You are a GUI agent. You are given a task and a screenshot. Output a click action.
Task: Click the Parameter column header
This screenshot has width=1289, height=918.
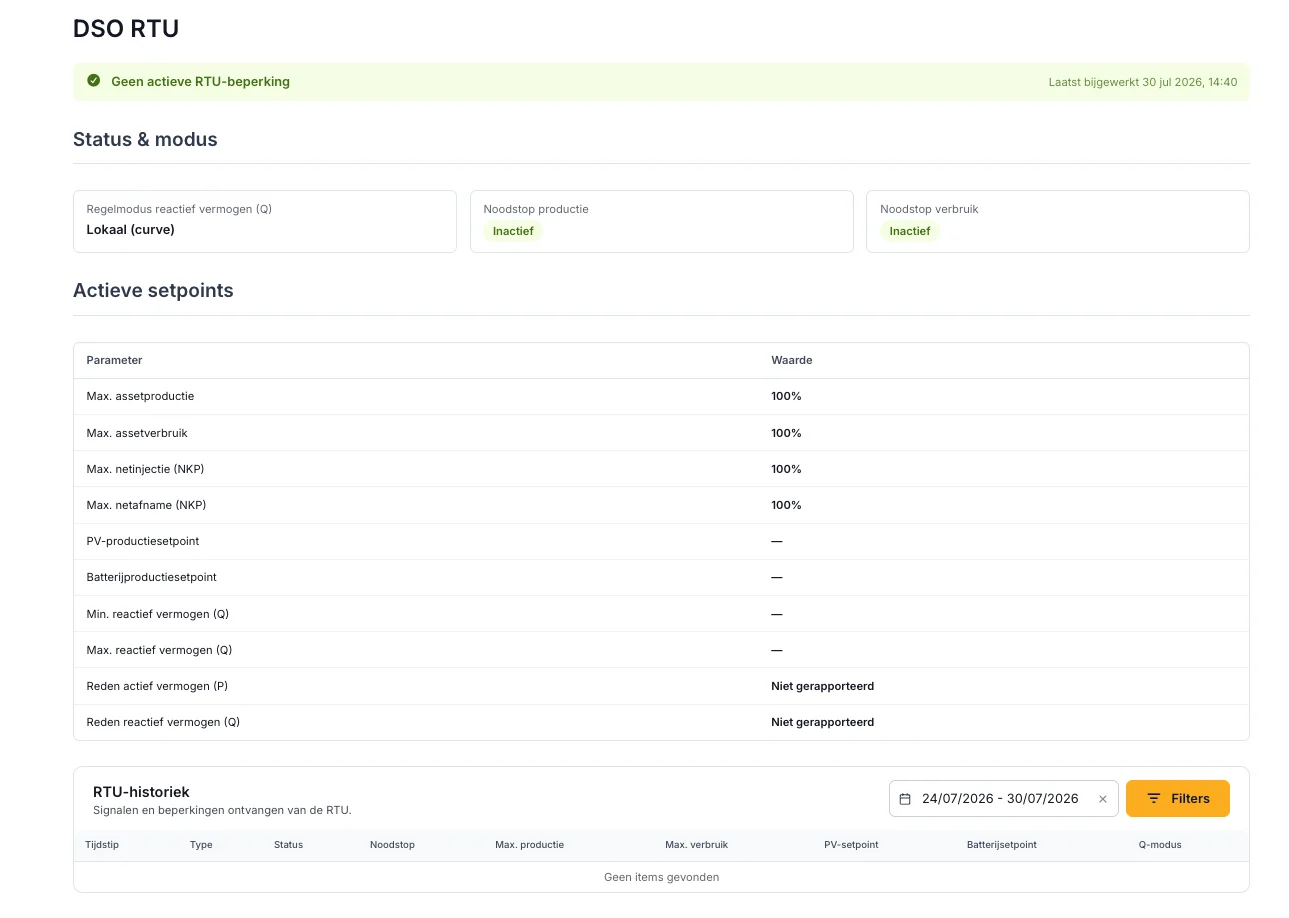pyautogui.click(x=115, y=360)
